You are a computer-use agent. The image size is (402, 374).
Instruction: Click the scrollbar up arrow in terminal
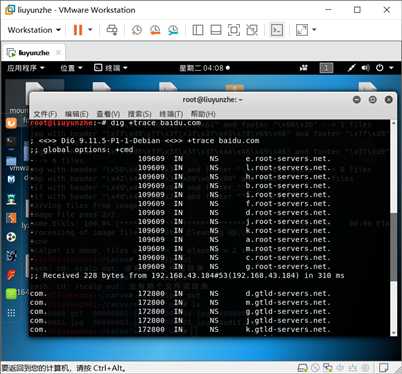(x=394, y=123)
